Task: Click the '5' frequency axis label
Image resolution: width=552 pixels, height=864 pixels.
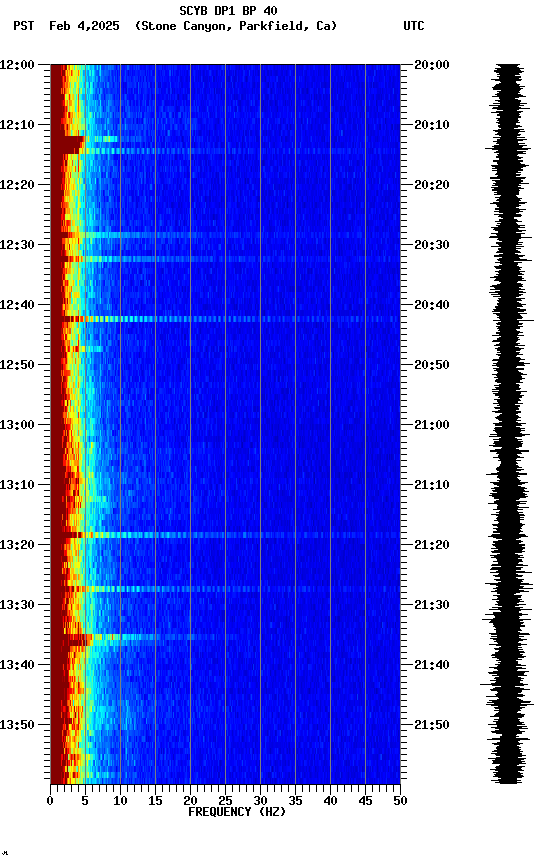Action: click(x=85, y=801)
